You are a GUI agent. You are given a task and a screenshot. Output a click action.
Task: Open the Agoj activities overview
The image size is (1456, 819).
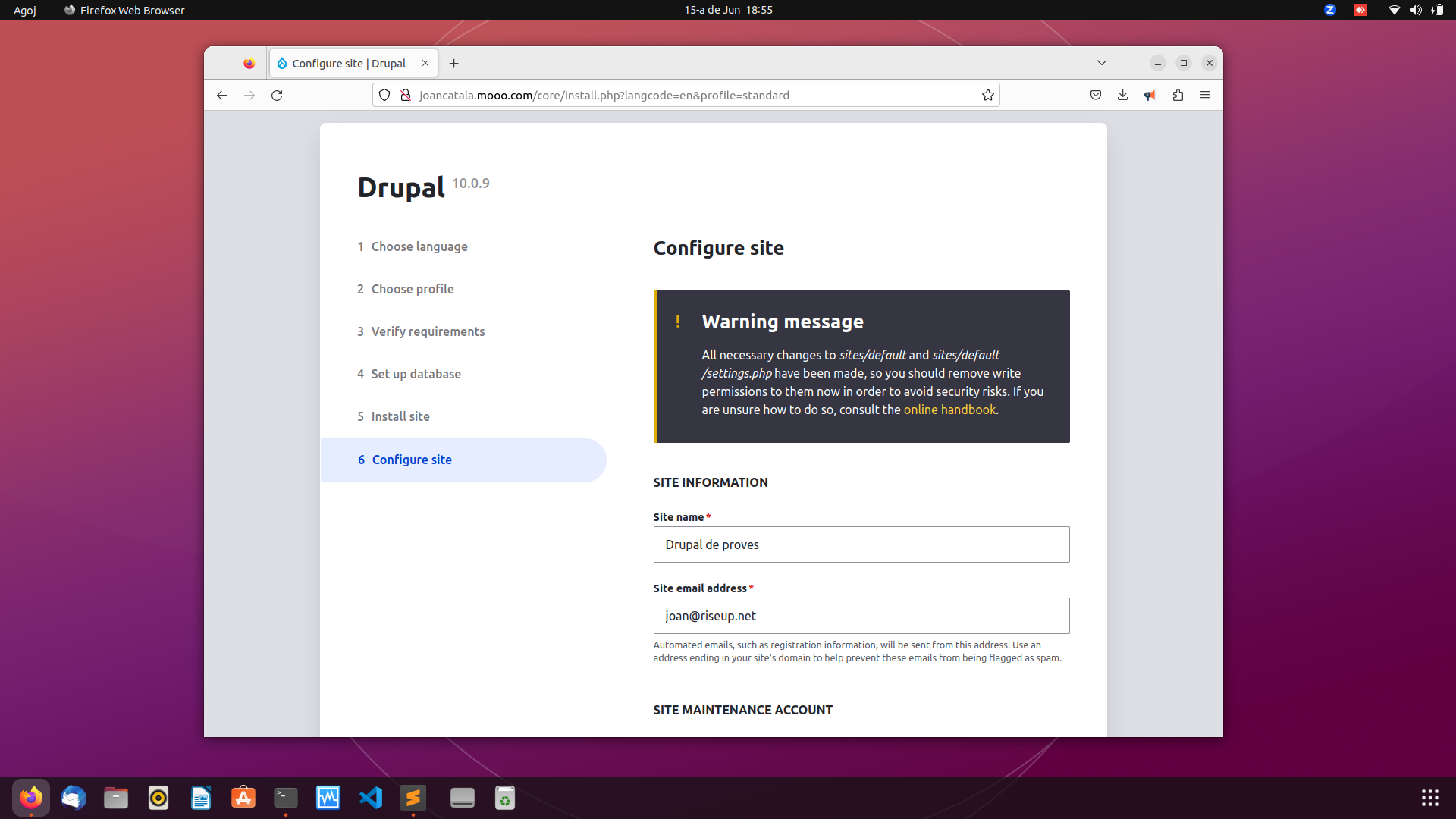[25, 10]
